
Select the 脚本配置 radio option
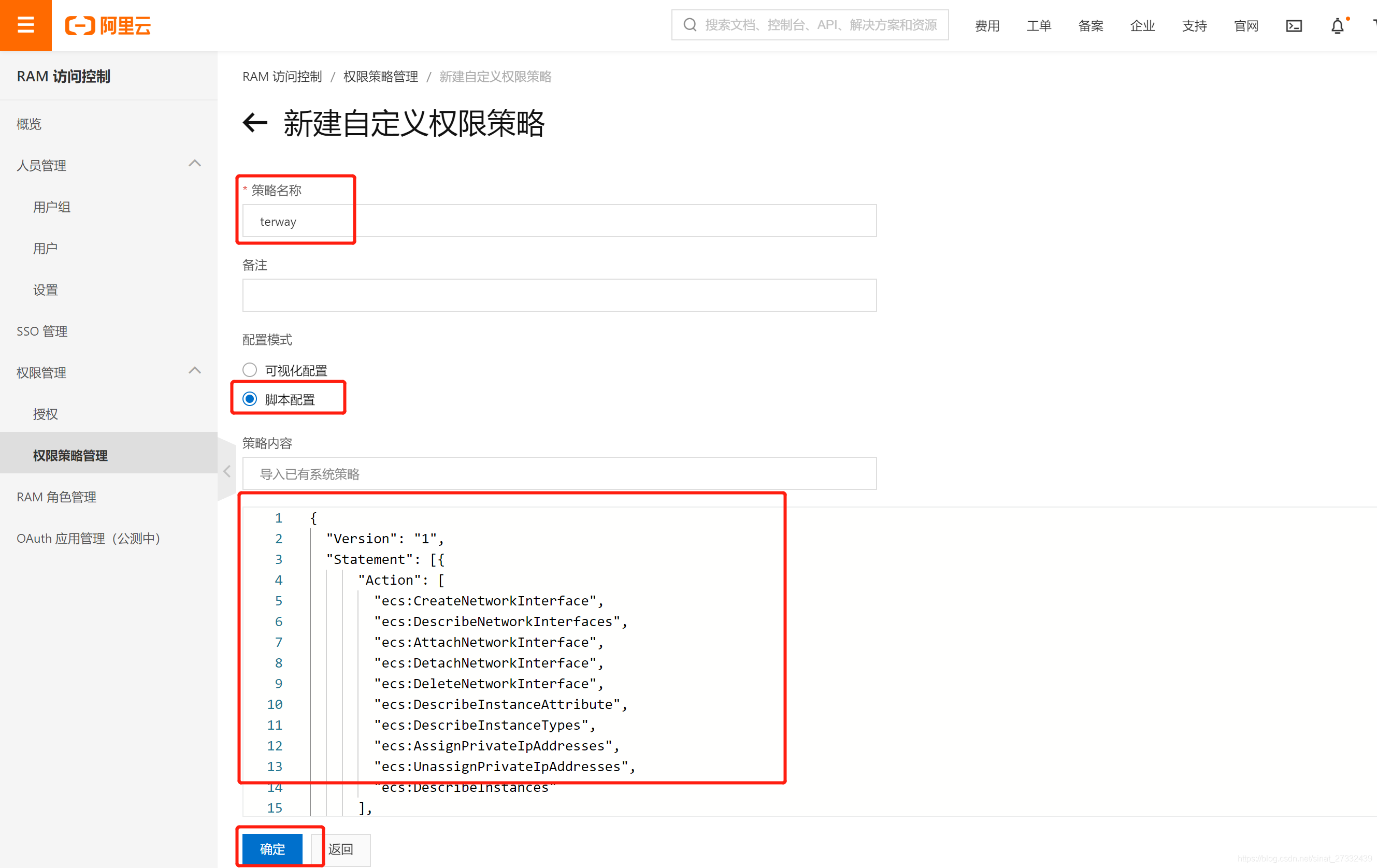[x=249, y=399]
